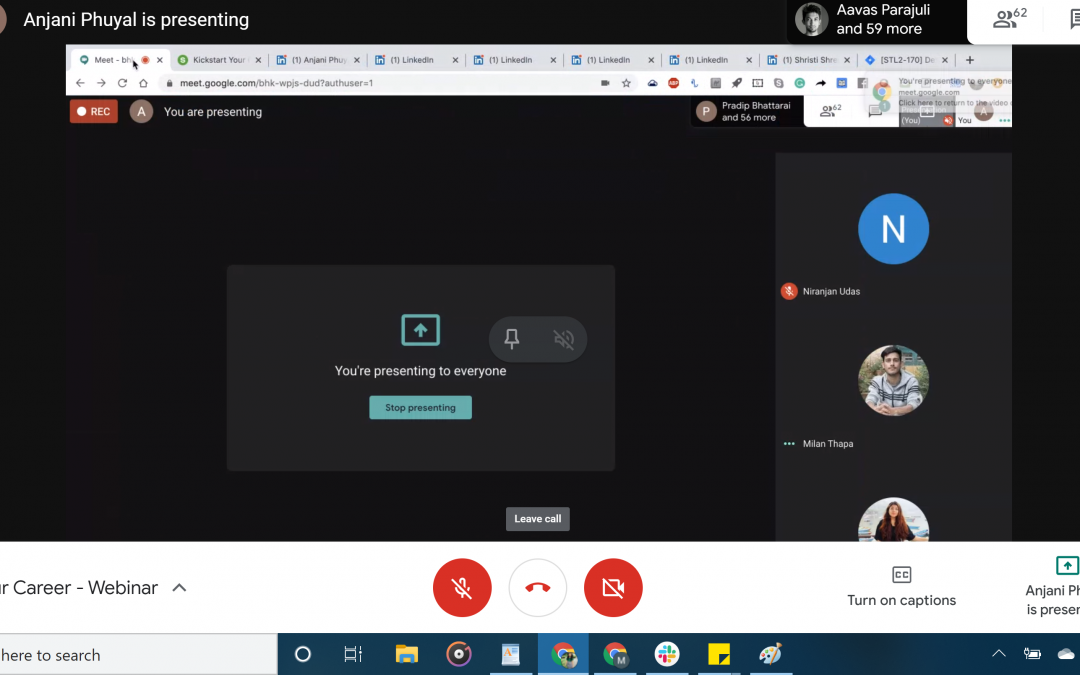Click the red ABP Adblock Plus extension icon

[674, 83]
